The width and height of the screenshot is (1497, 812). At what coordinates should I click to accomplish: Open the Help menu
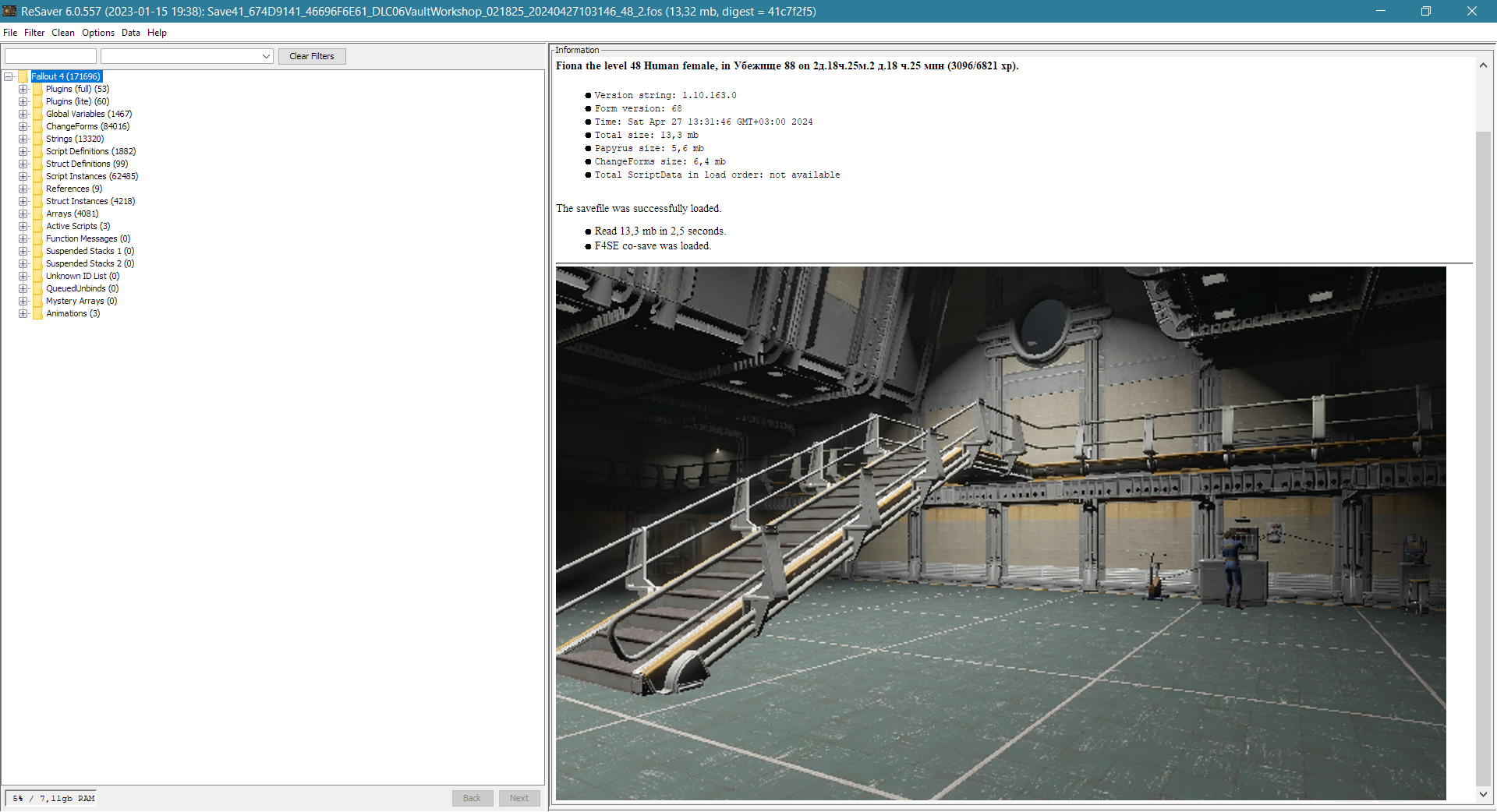(x=157, y=33)
